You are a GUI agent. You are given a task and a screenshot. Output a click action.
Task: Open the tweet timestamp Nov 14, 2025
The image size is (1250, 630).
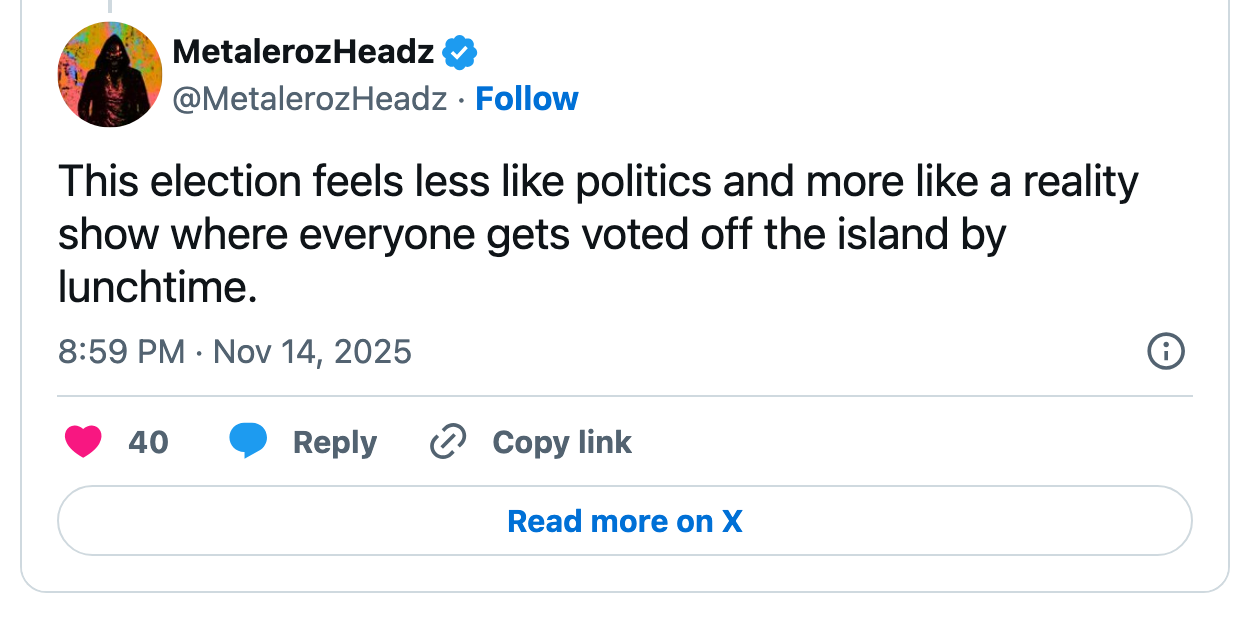click(x=311, y=352)
